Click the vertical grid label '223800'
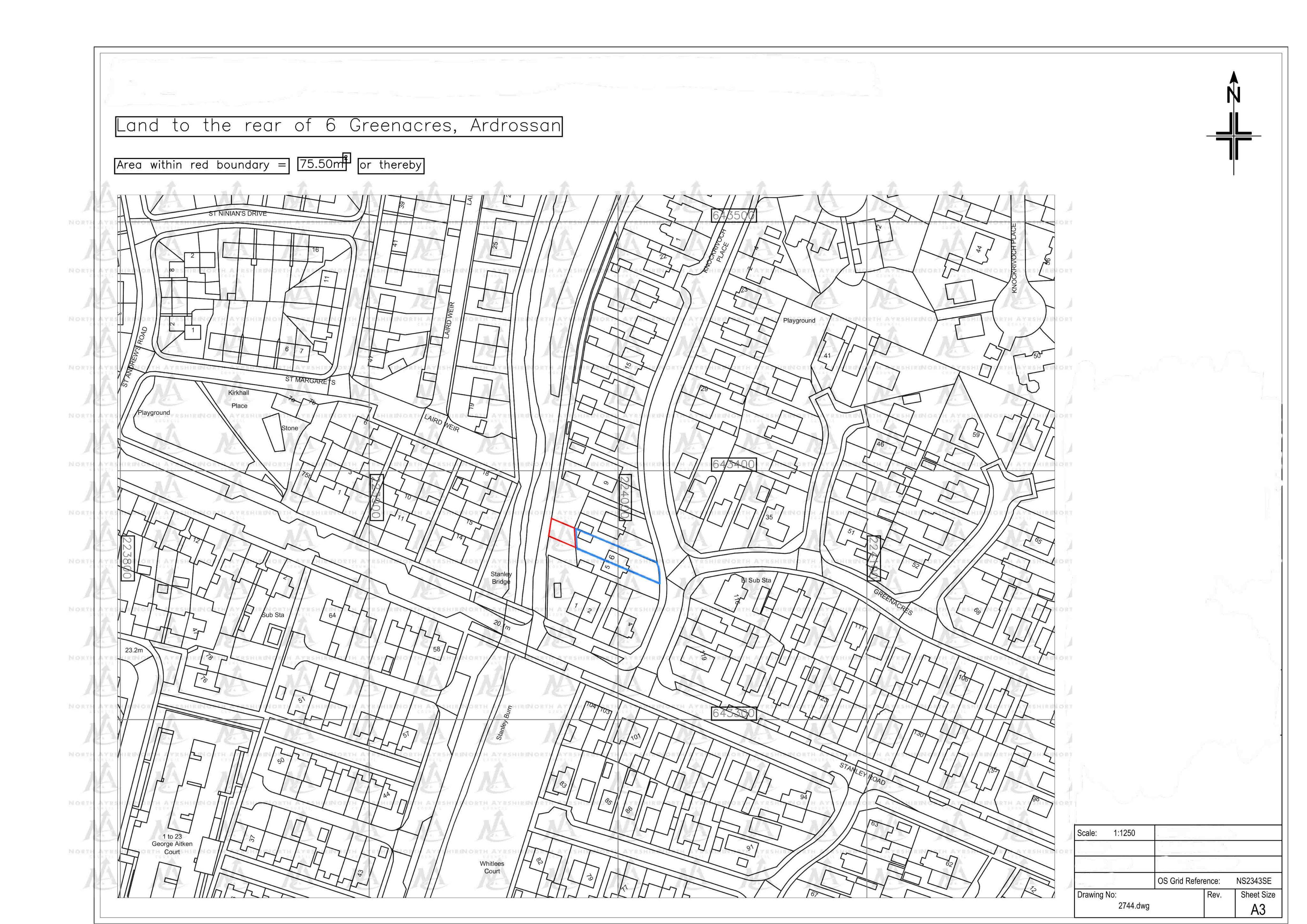Screen dimensions: 1307x924 coord(127,558)
